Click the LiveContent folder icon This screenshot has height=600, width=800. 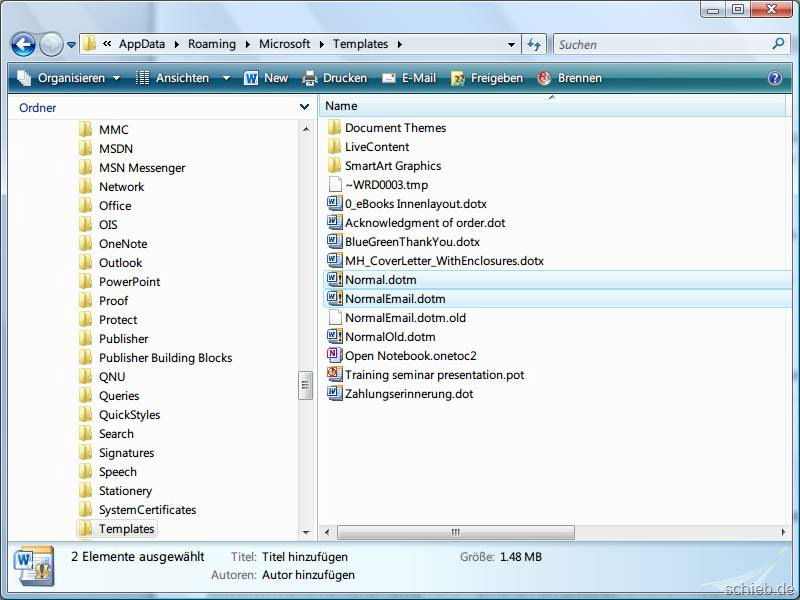tap(334, 146)
